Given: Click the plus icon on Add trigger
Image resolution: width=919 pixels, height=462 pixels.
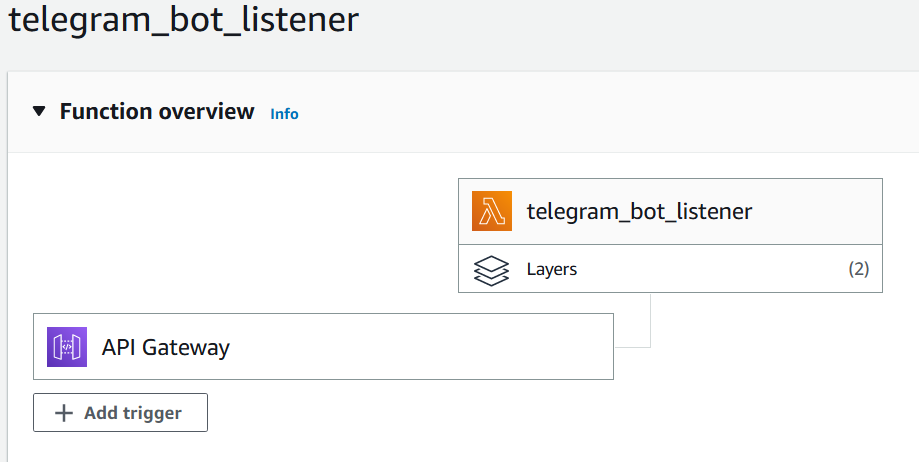Looking at the screenshot, I should click(x=64, y=413).
